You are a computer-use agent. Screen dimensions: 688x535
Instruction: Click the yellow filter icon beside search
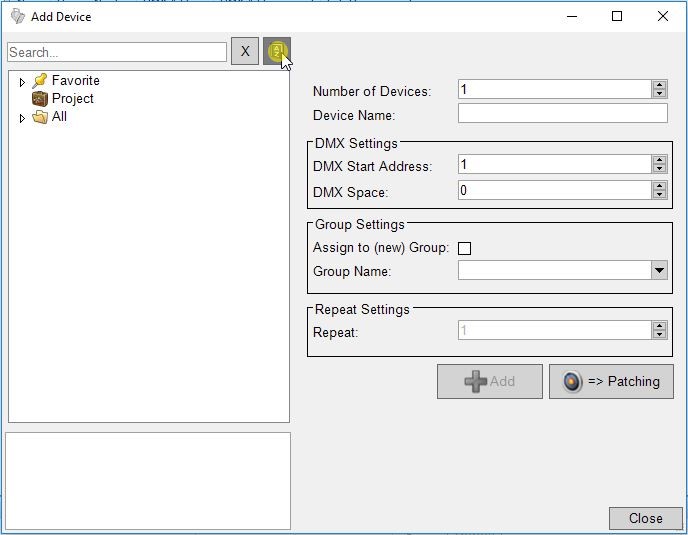coord(276,51)
